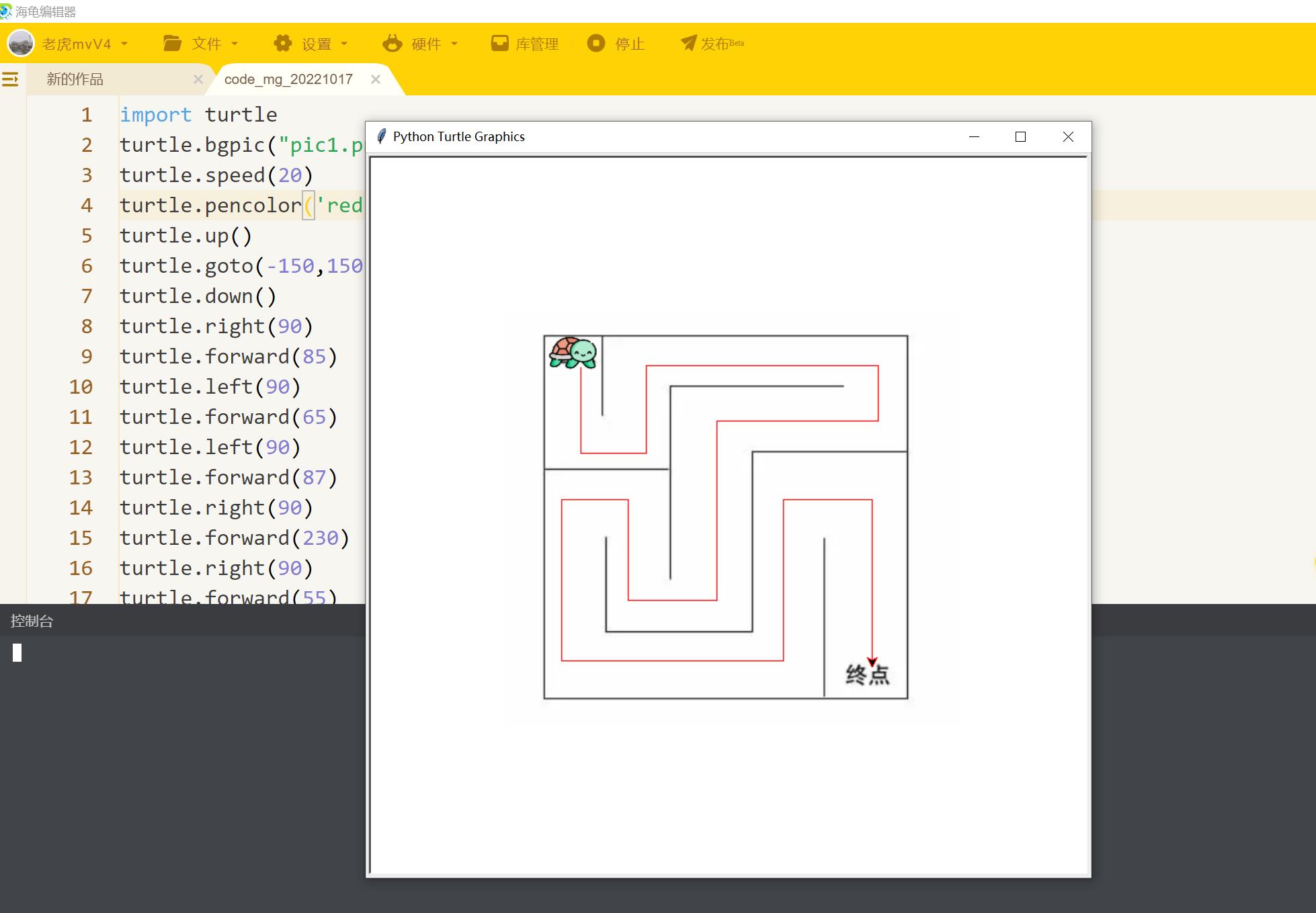The width and height of the screenshot is (1316, 913).
Task: Click 'import turtle' code line
Action: (198, 115)
